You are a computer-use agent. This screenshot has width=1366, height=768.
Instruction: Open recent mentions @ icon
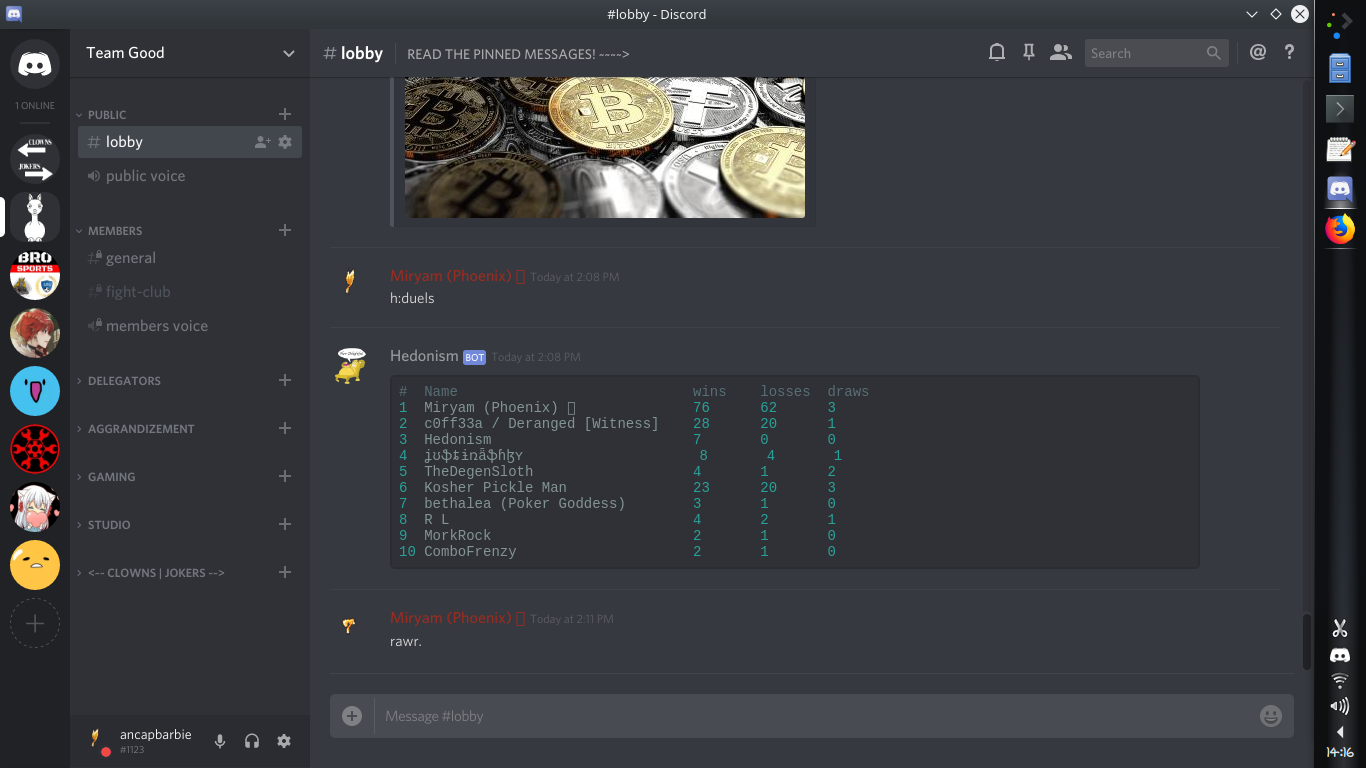pos(1258,53)
